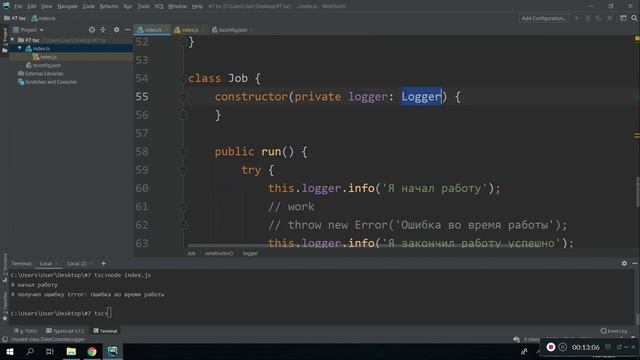The image size is (640, 360).
Task: Open the Edit menu
Action: coord(31,6)
